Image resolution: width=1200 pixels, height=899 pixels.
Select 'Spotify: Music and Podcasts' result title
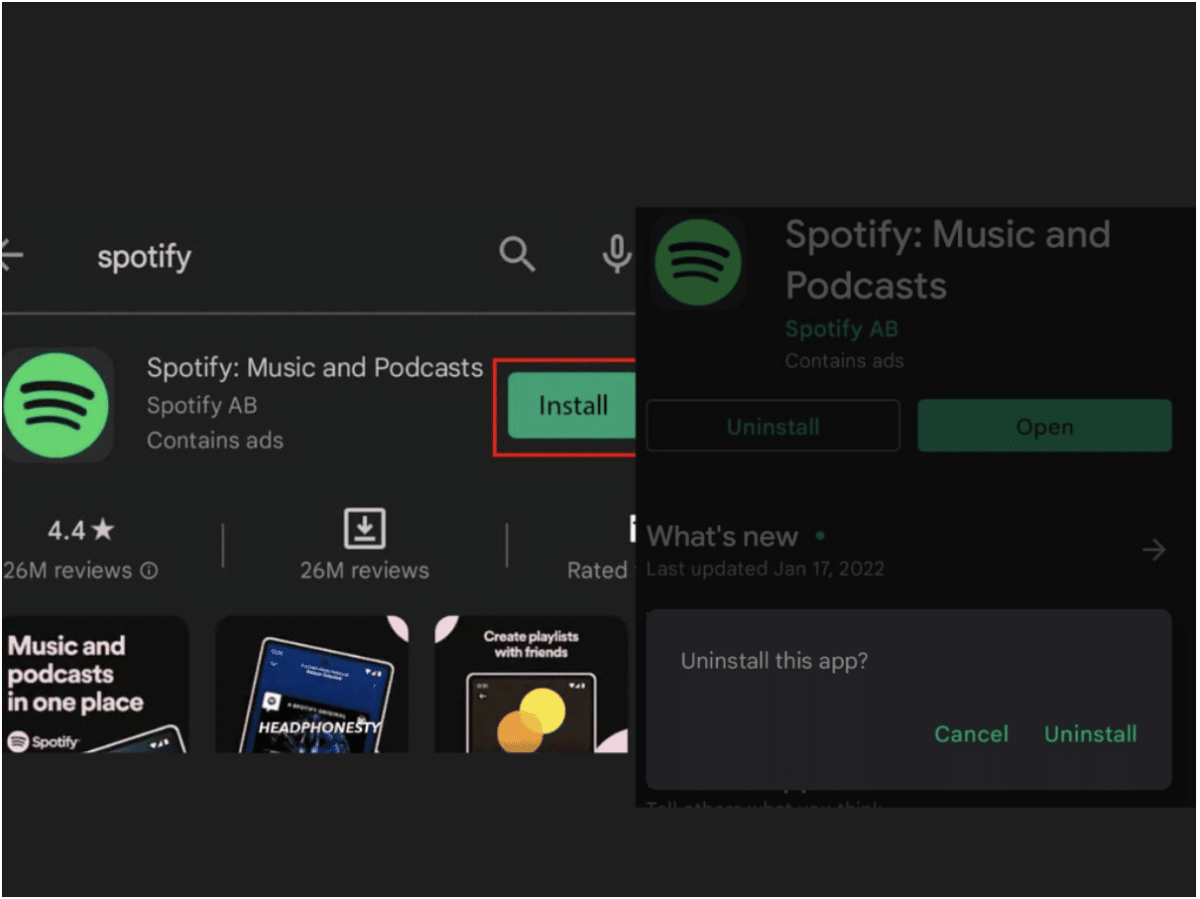pos(315,368)
